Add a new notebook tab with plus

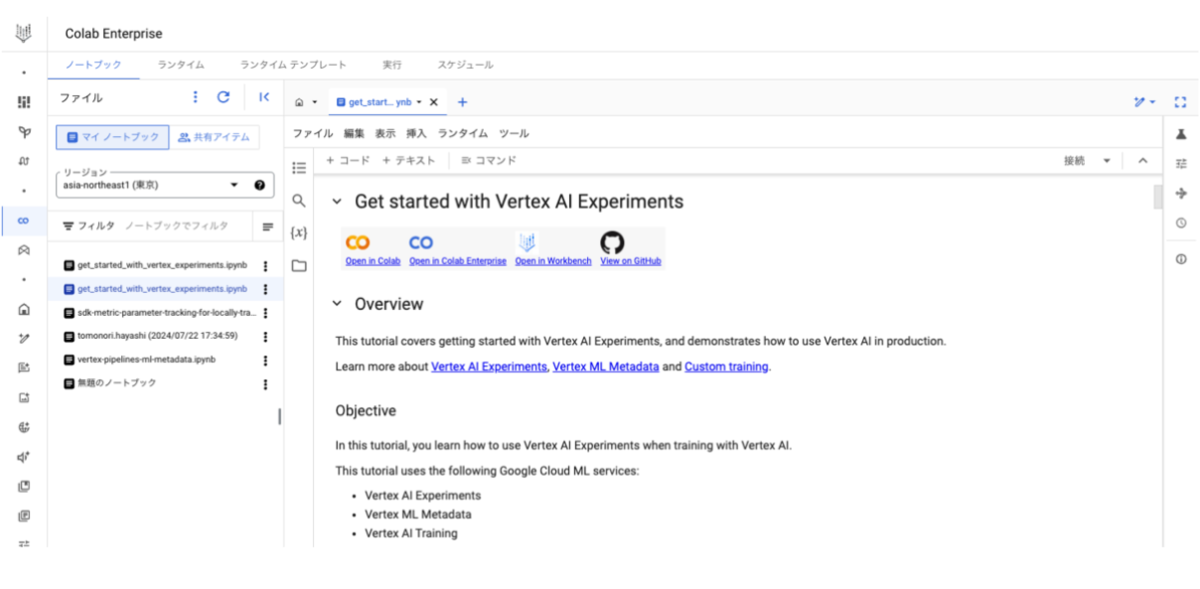462,102
